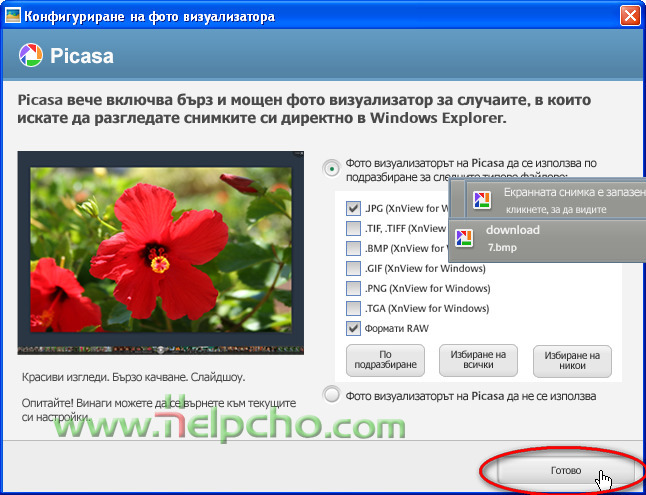This screenshot has width=646, height=495.
Task: Select use Picasa photo viewer by default radio
Action: [x=332, y=169]
